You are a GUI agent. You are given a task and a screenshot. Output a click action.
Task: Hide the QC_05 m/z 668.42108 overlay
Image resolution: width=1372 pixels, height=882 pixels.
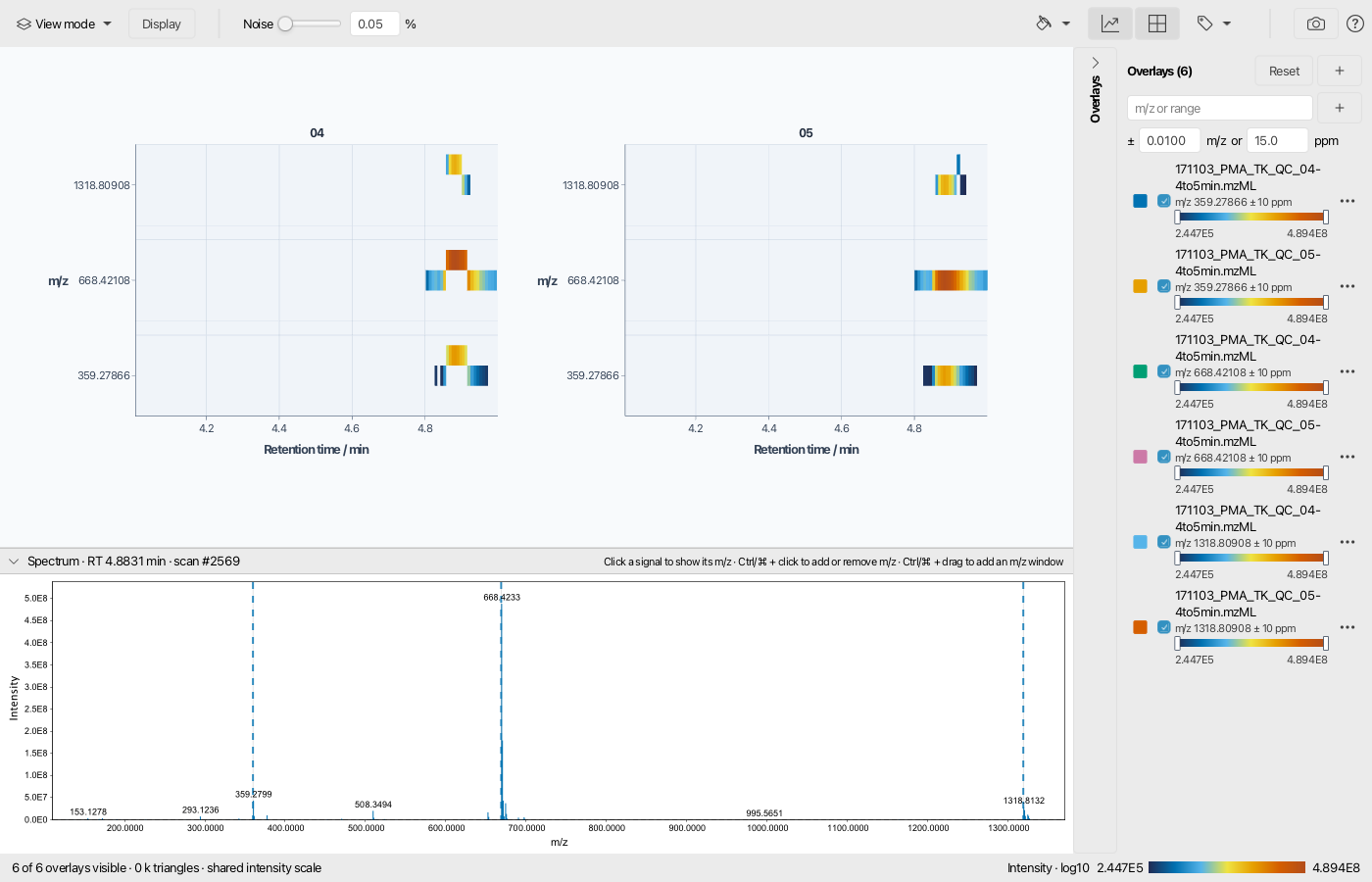(1164, 457)
